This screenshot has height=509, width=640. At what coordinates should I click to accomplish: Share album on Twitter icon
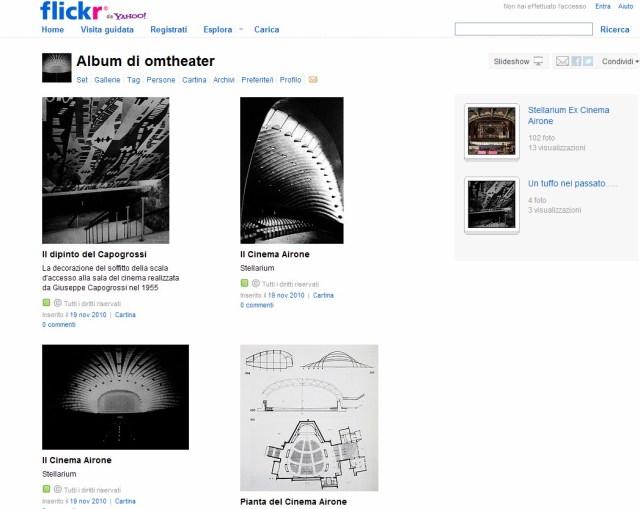588,61
